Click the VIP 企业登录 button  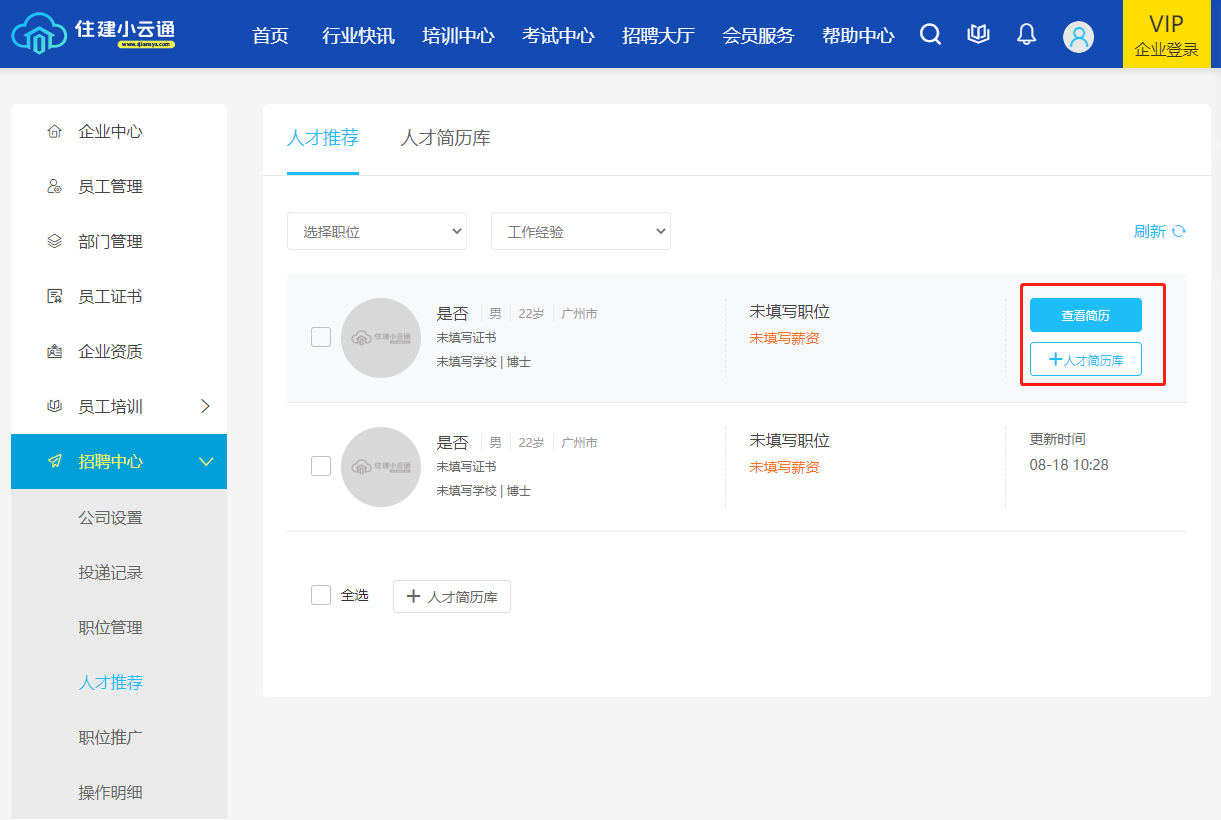[x=1166, y=35]
